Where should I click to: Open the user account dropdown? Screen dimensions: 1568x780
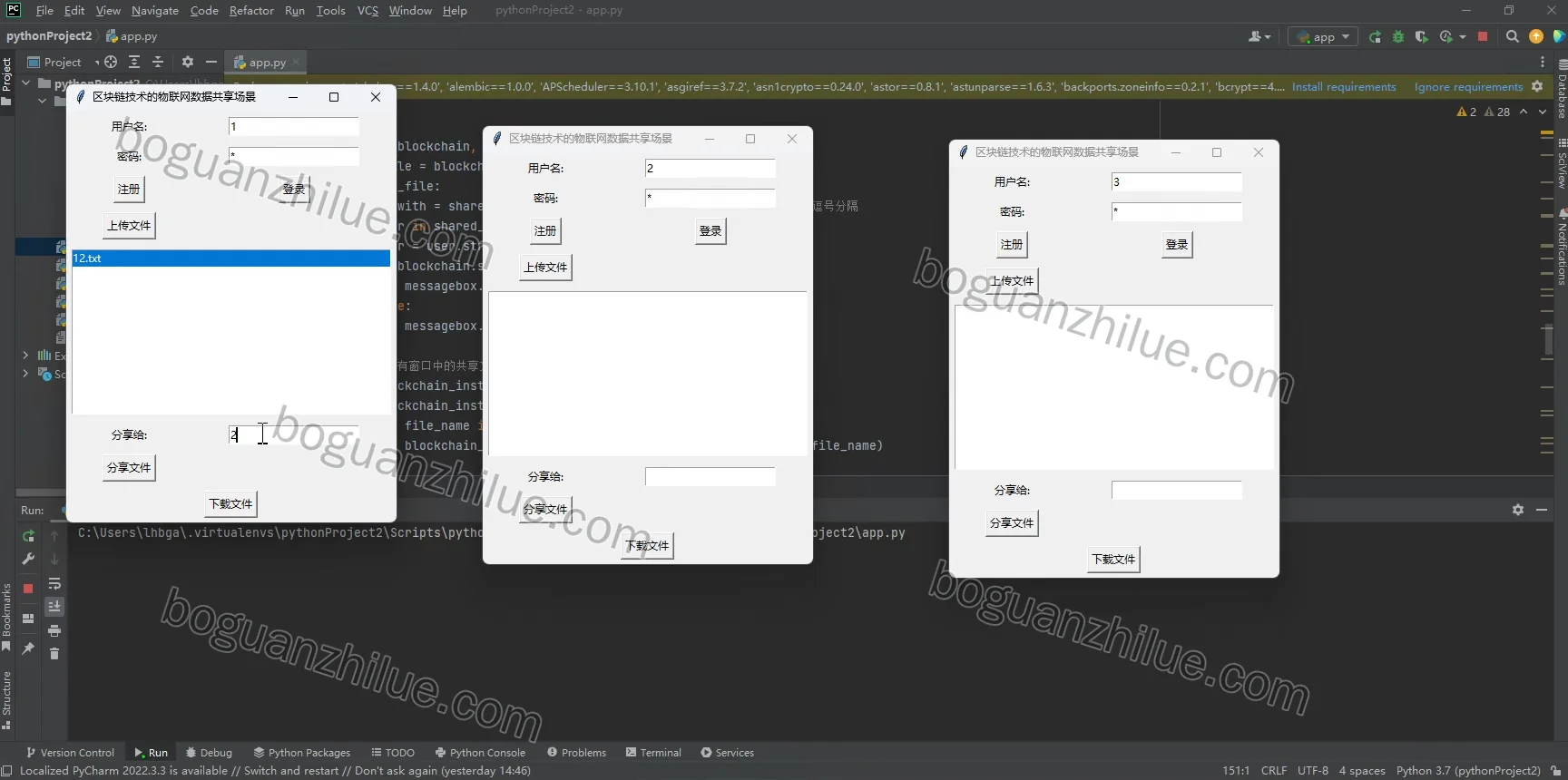1259,37
